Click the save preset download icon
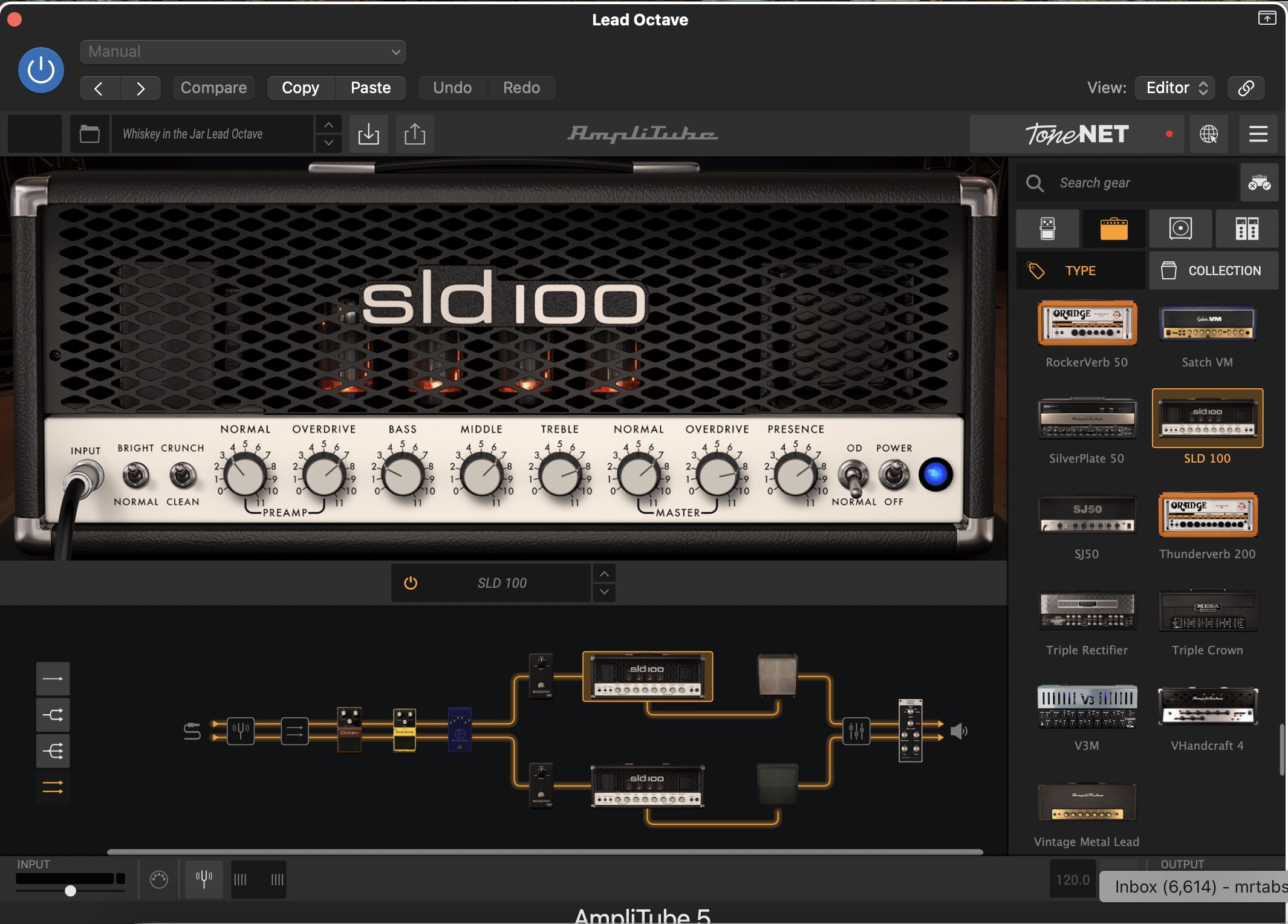Screen dimensions: 1288x924 [368, 134]
